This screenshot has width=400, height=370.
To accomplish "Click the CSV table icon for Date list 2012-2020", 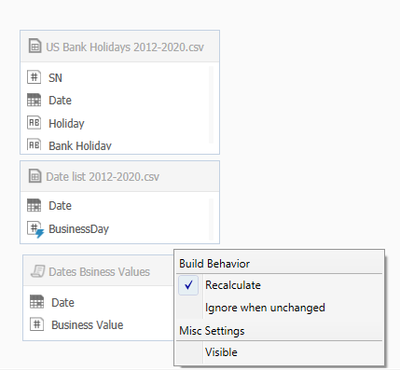I will pos(35,176).
